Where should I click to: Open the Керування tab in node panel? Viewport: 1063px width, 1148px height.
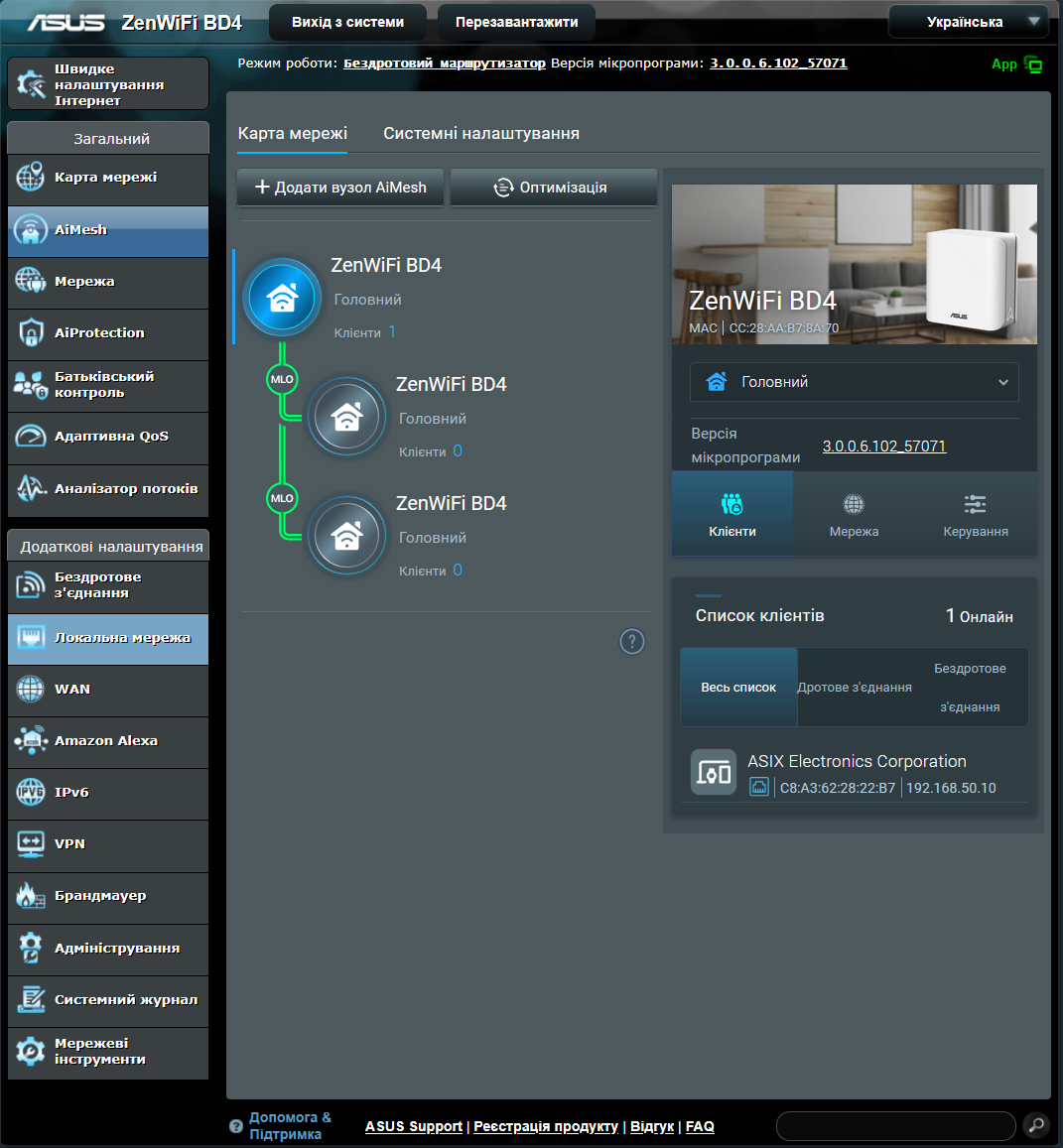pyautogui.click(x=975, y=515)
